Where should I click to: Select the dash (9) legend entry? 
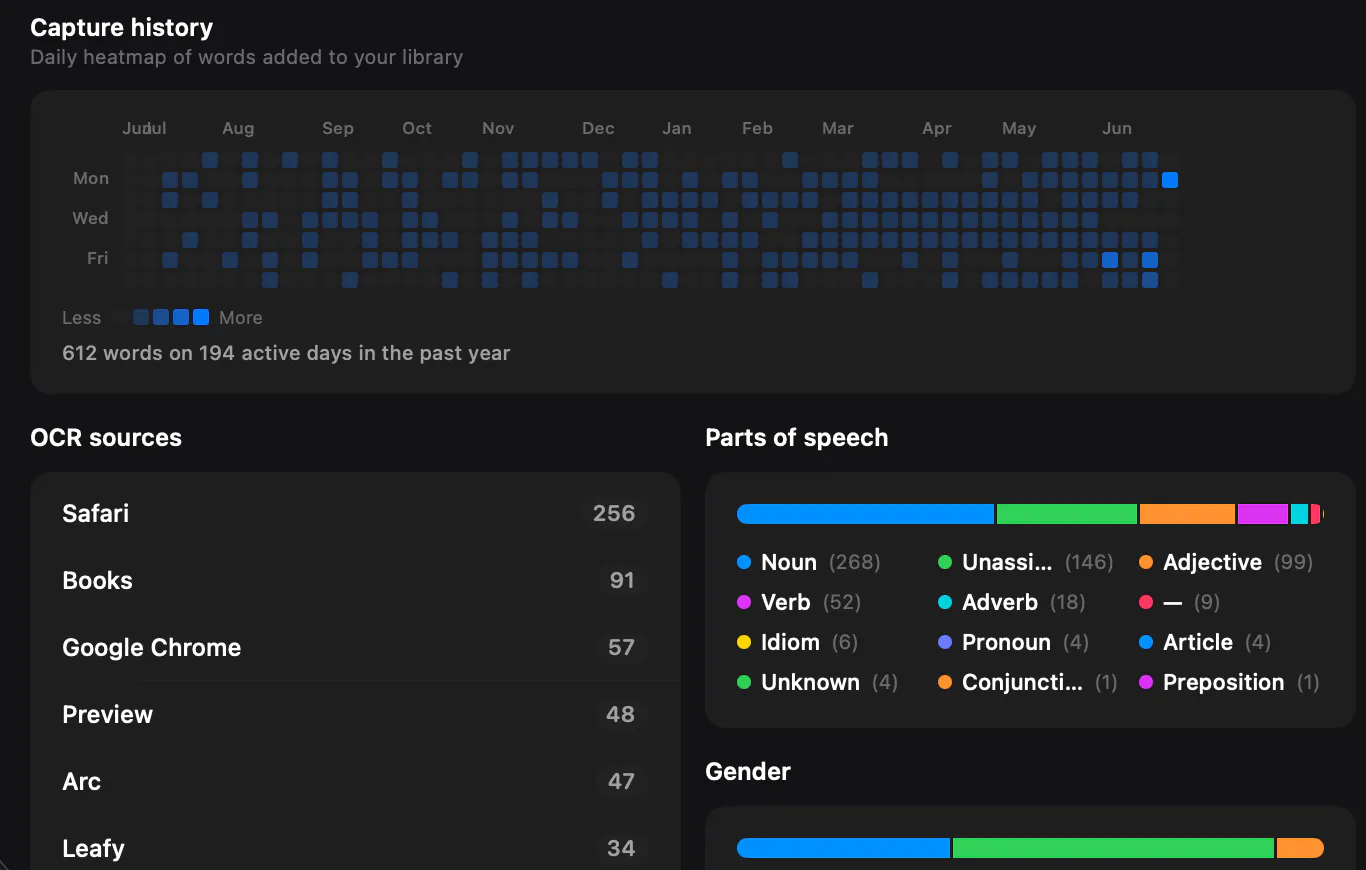click(1180, 602)
